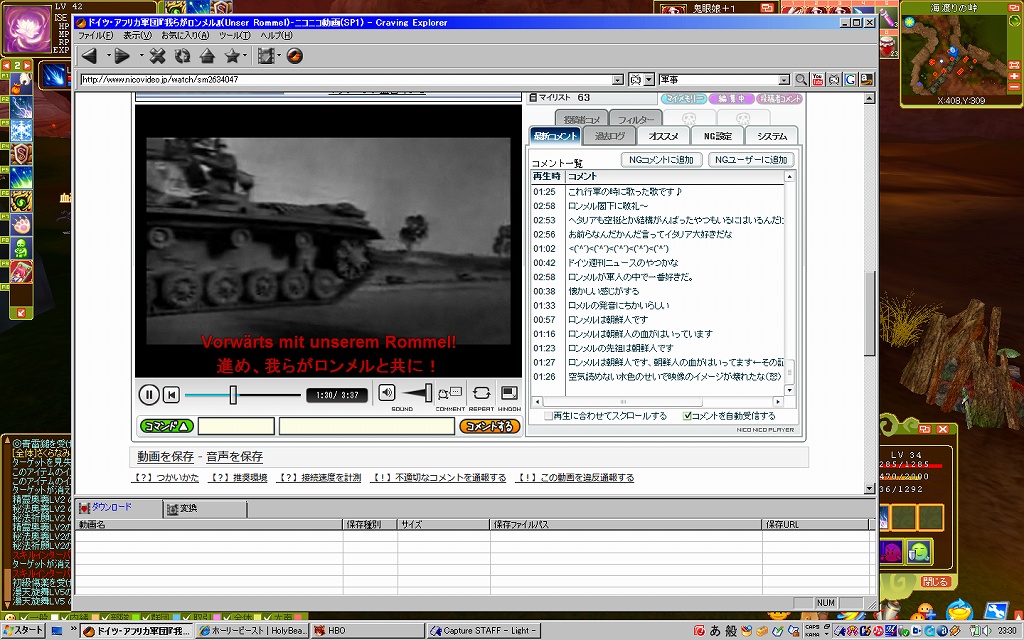This screenshot has width=1024, height=640.
Task: Switch to the オススメ tab
Action: coord(663,136)
